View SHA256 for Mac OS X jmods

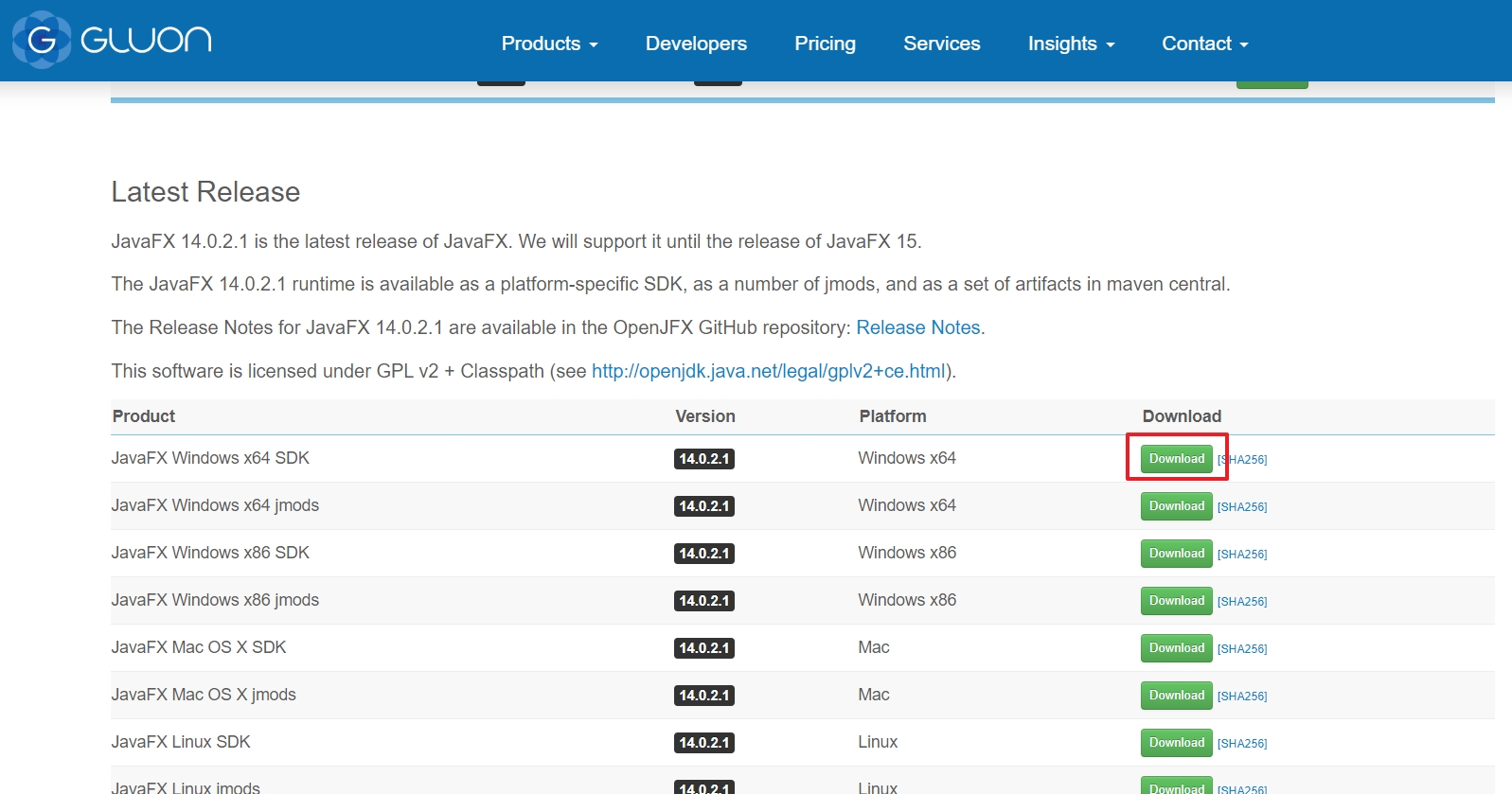[x=1242, y=697]
